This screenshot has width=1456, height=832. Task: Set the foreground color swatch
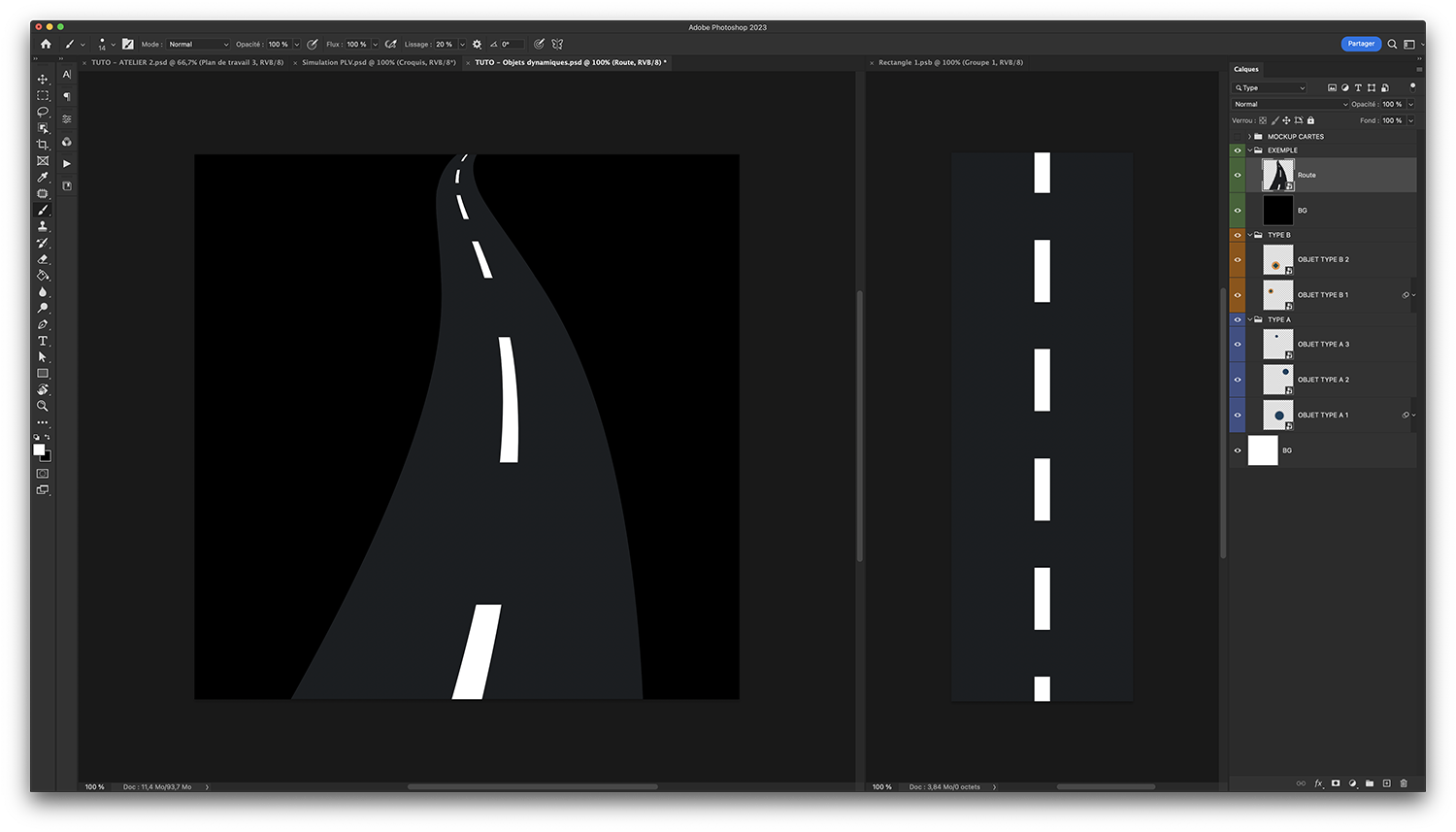coord(39,449)
